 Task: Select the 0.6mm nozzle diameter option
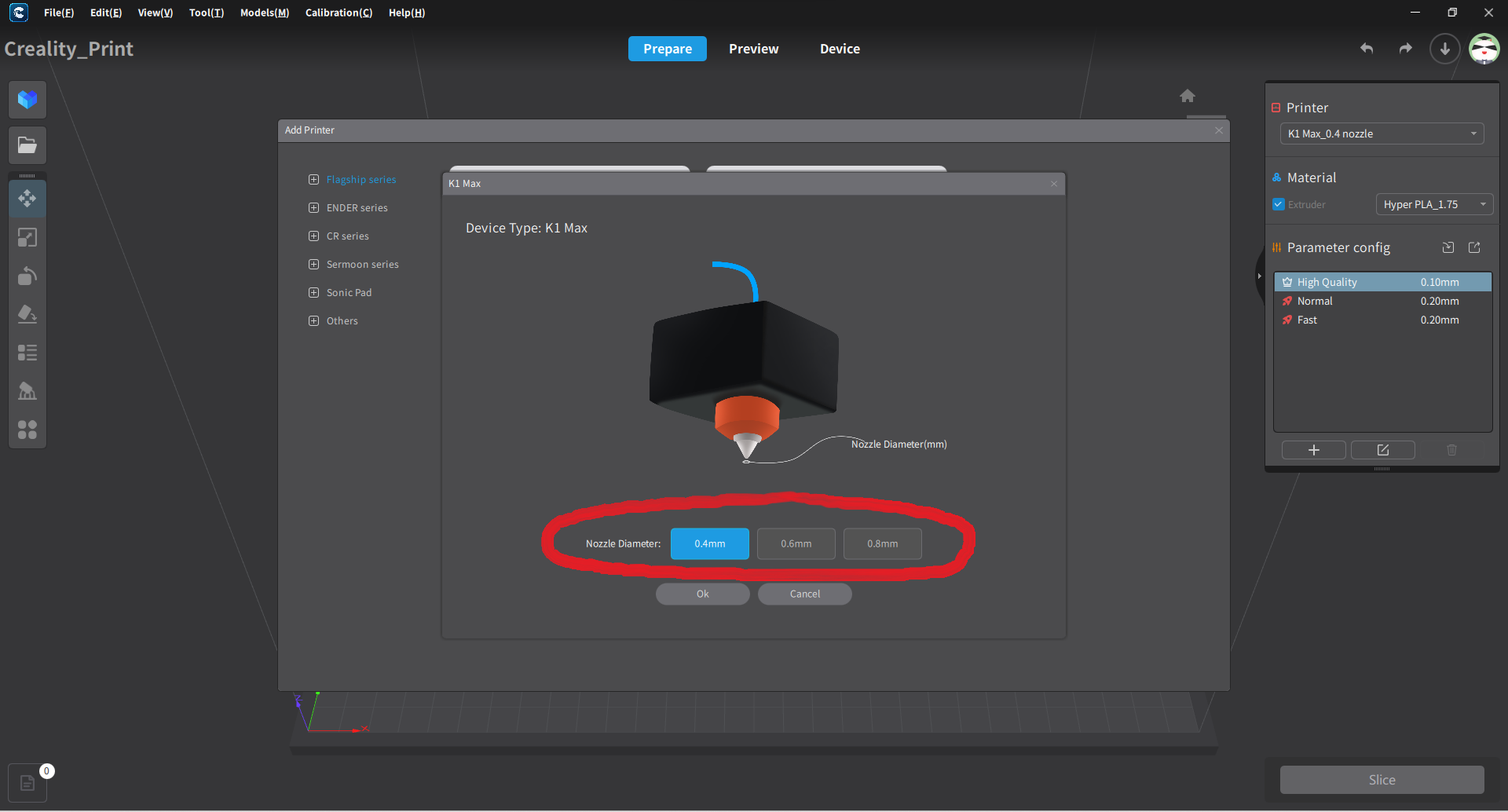796,543
